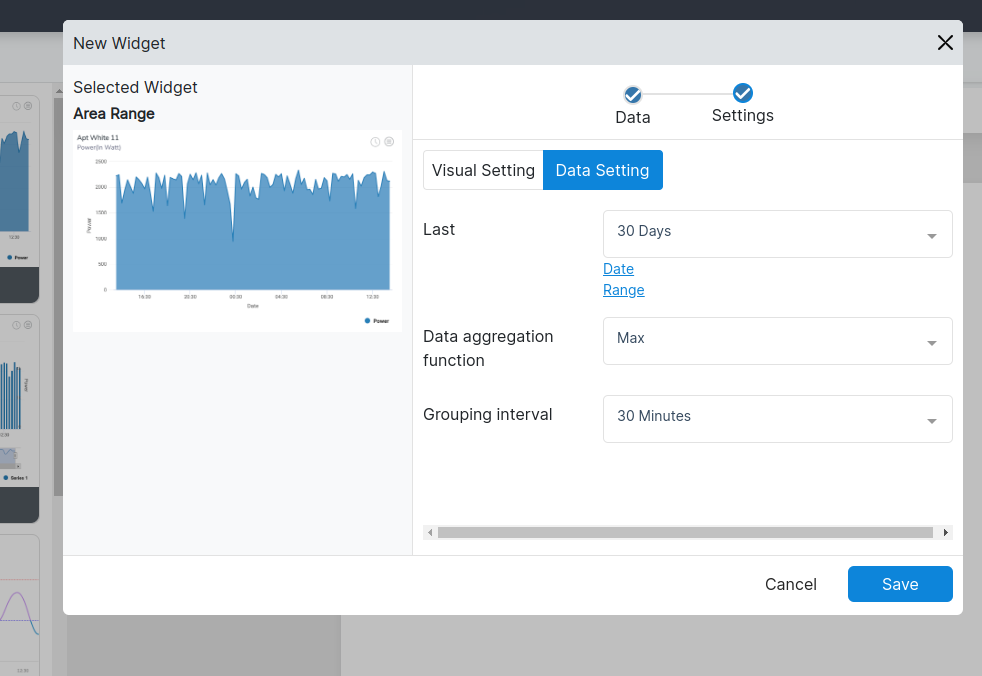The image size is (982, 676).
Task: Click the scrollbar's right arrow
Action: (x=945, y=533)
